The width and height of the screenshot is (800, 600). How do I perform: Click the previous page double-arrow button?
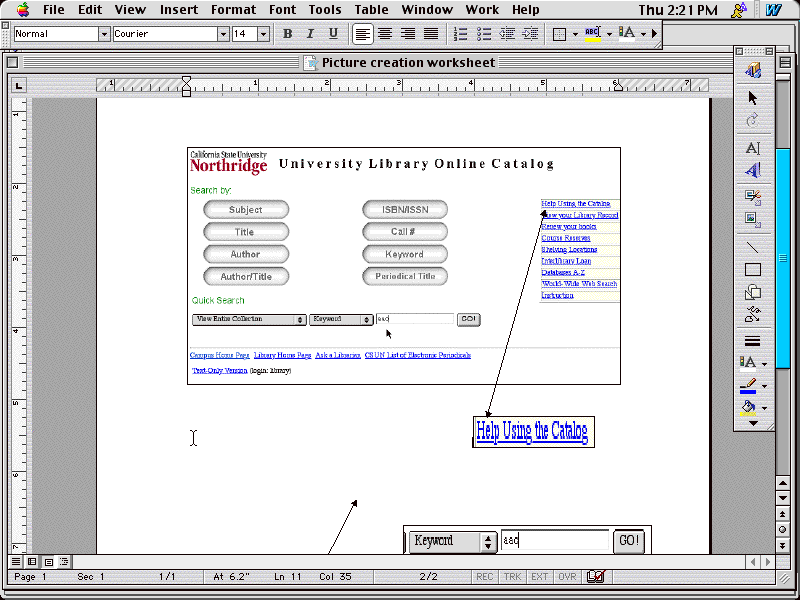coord(783,513)
